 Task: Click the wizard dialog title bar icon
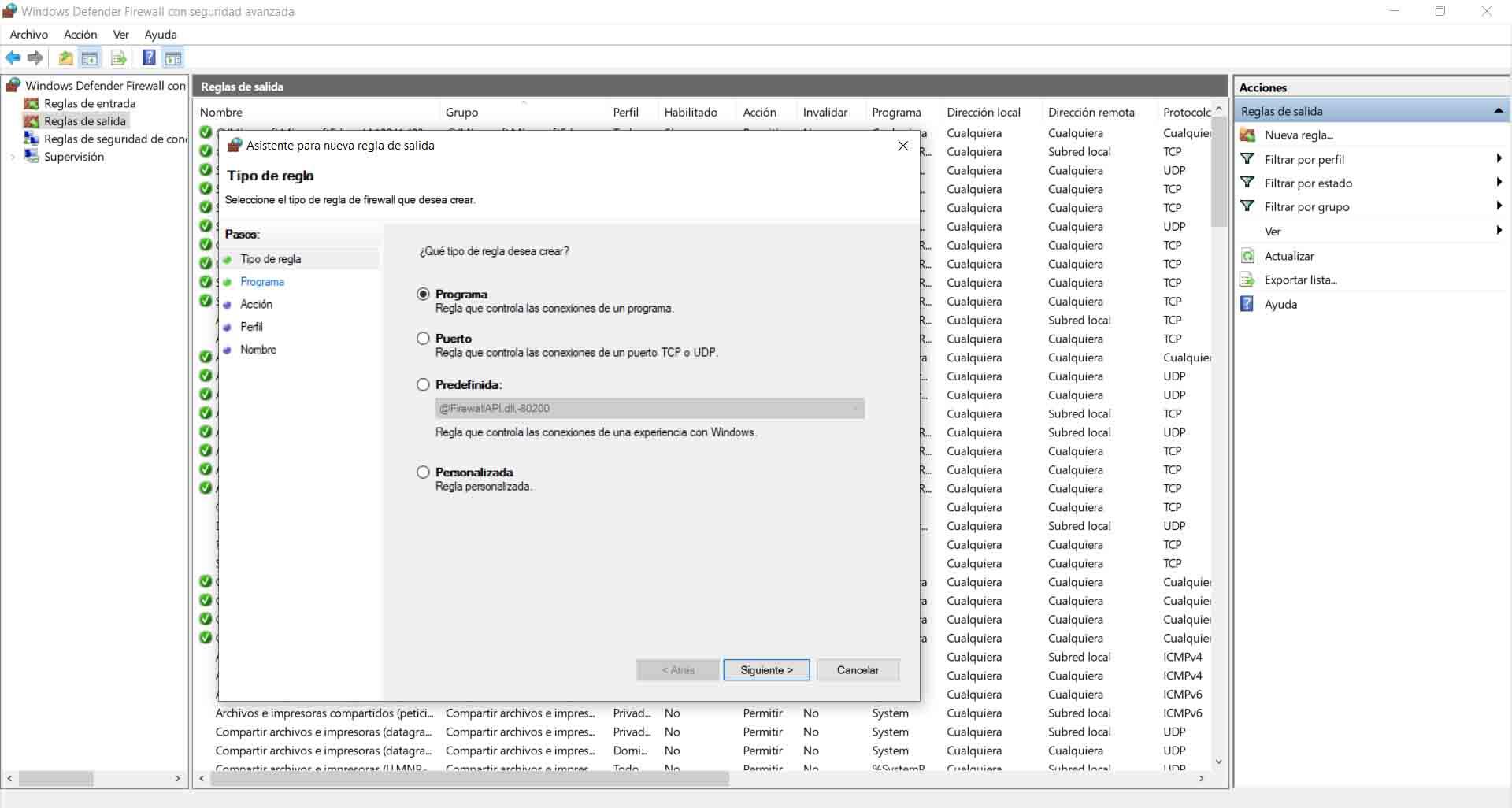click(234, 145)
